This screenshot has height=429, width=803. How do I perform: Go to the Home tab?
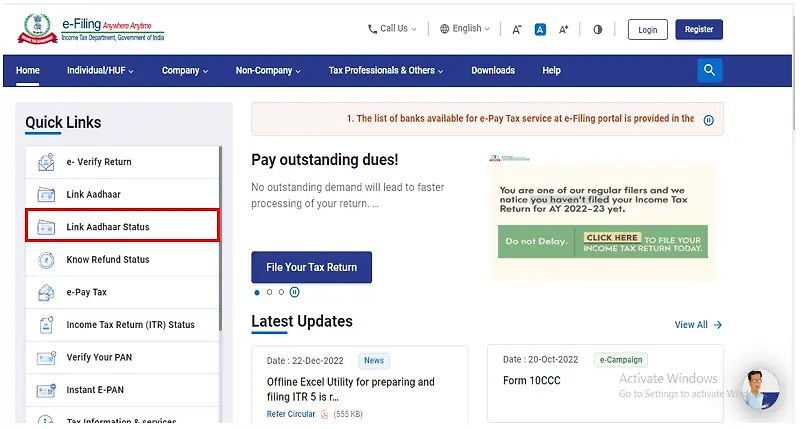[28, 71]
